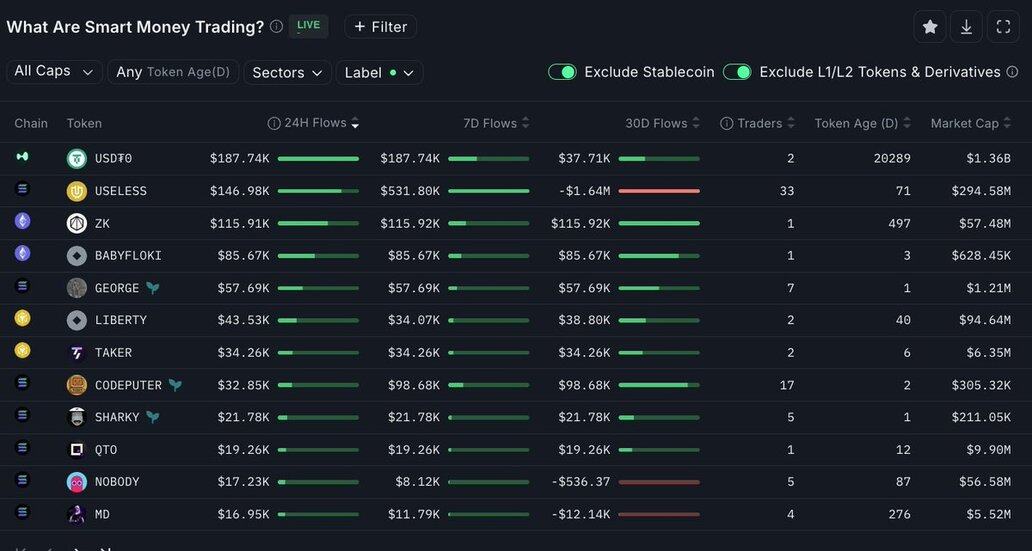Open the Label dropdown
The image size is (1032, 551).
tap(379, 72)
